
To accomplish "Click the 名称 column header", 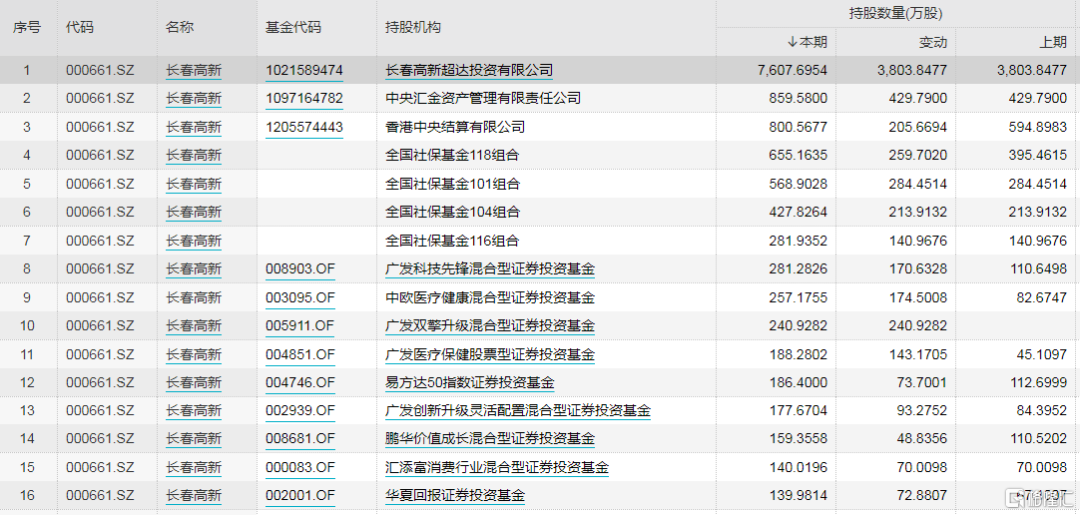I will pyautogui.click(x=180, y=28).
